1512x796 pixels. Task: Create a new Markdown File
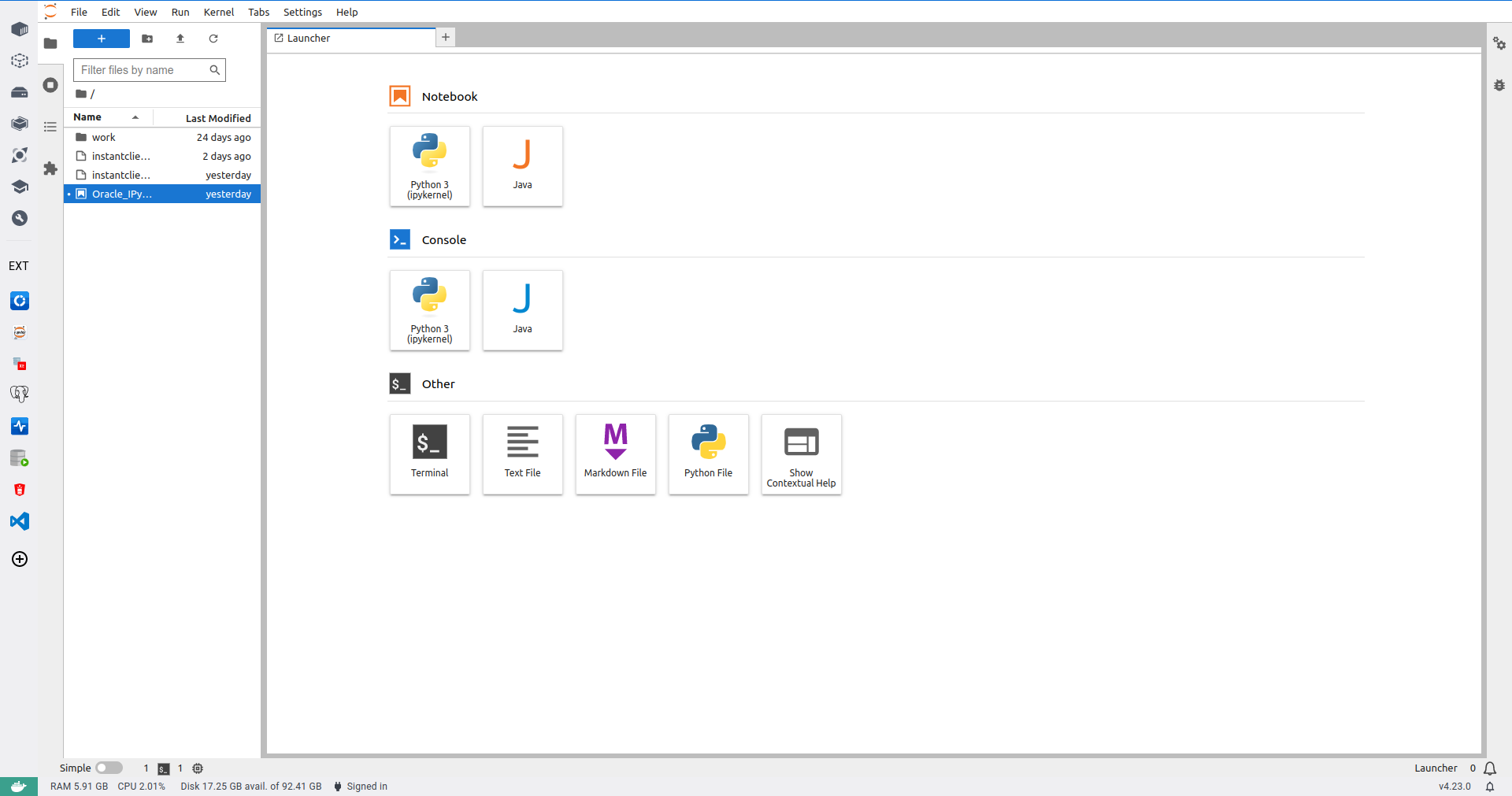[x=615, y=454]
